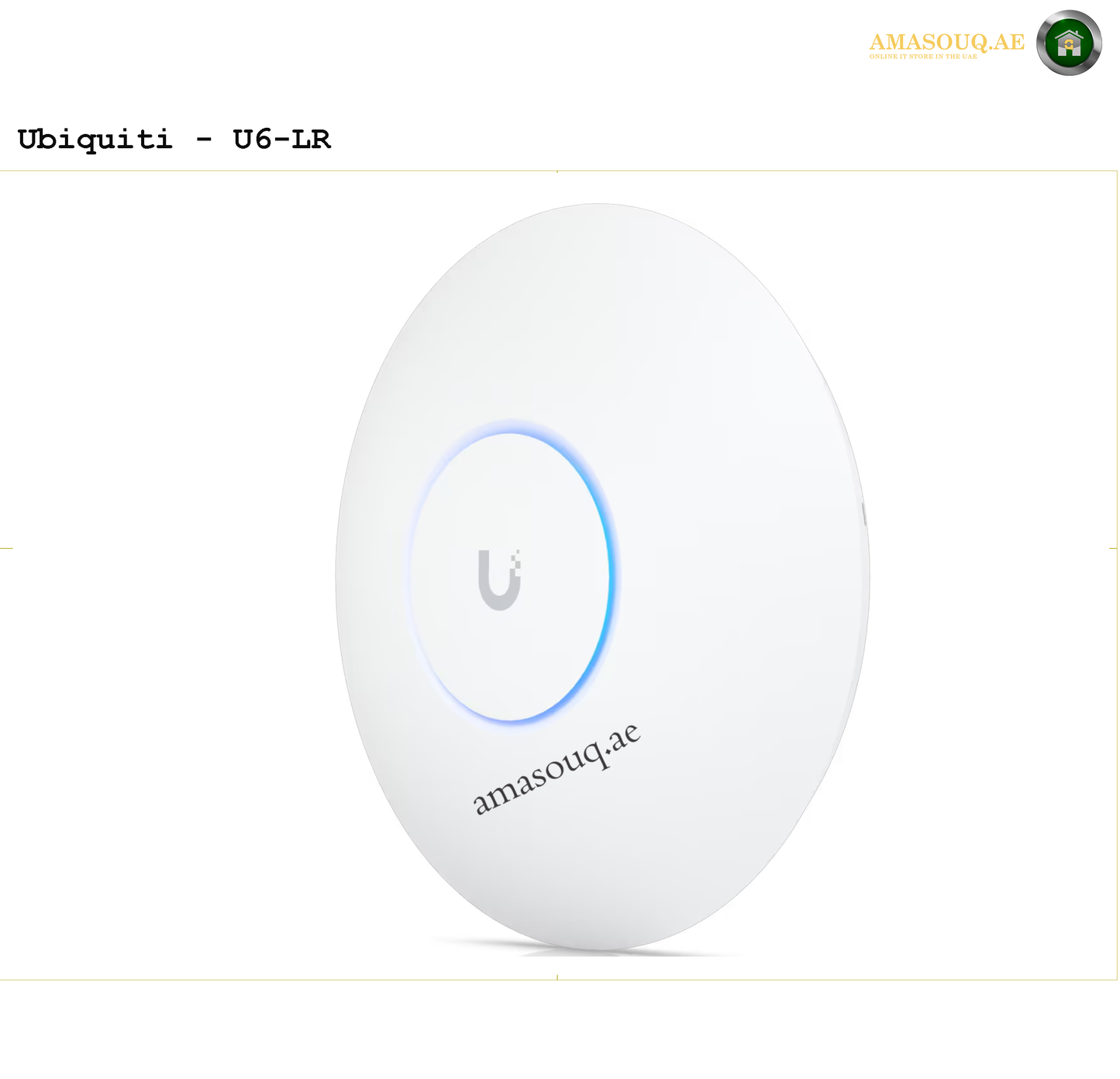Click the right edge frame tick mark
Viewport: 1120px width, 1079px height.
[1113, 548]
